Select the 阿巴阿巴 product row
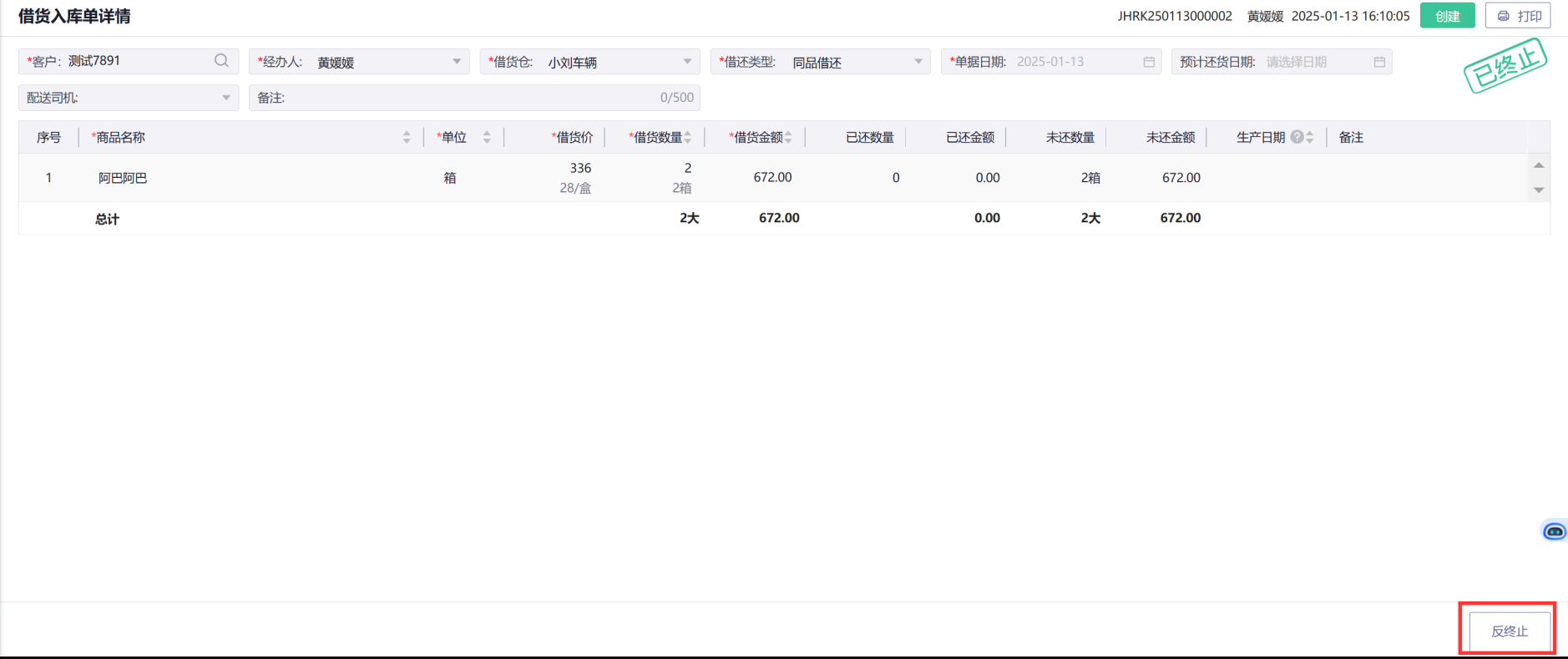 tap(123, 178)
